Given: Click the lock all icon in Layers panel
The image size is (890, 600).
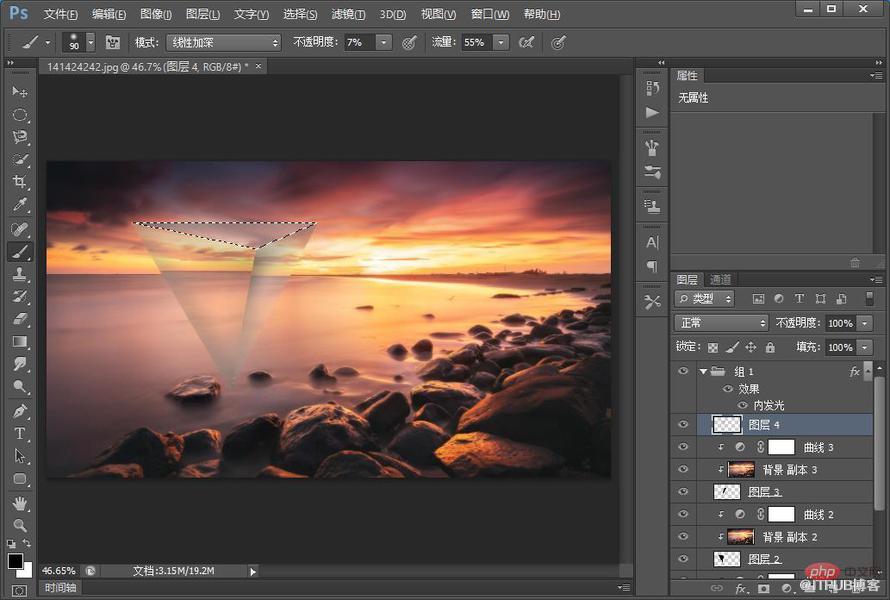Looking at the screenshot, I should [770, 347].
